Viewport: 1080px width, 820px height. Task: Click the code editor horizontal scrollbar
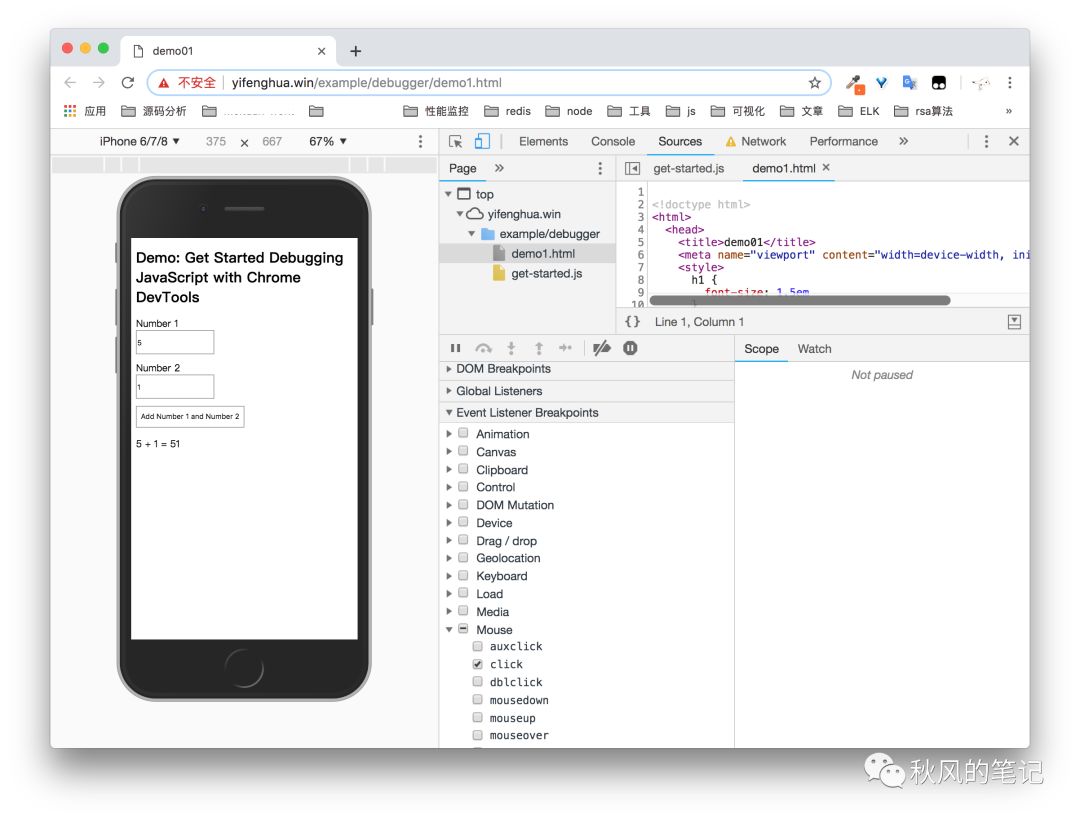click(800, 300)
